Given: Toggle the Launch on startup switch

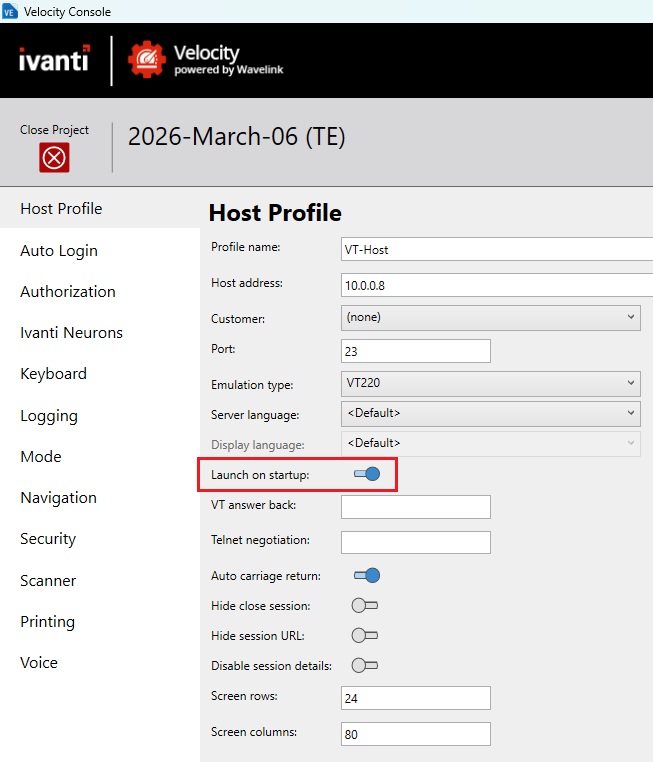Looking at the screenshot, I should pyautogui.click(x=367, y=474).
